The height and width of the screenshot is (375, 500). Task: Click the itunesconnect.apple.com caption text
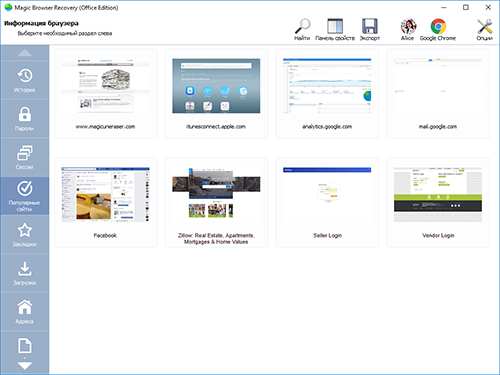(216, 127)
